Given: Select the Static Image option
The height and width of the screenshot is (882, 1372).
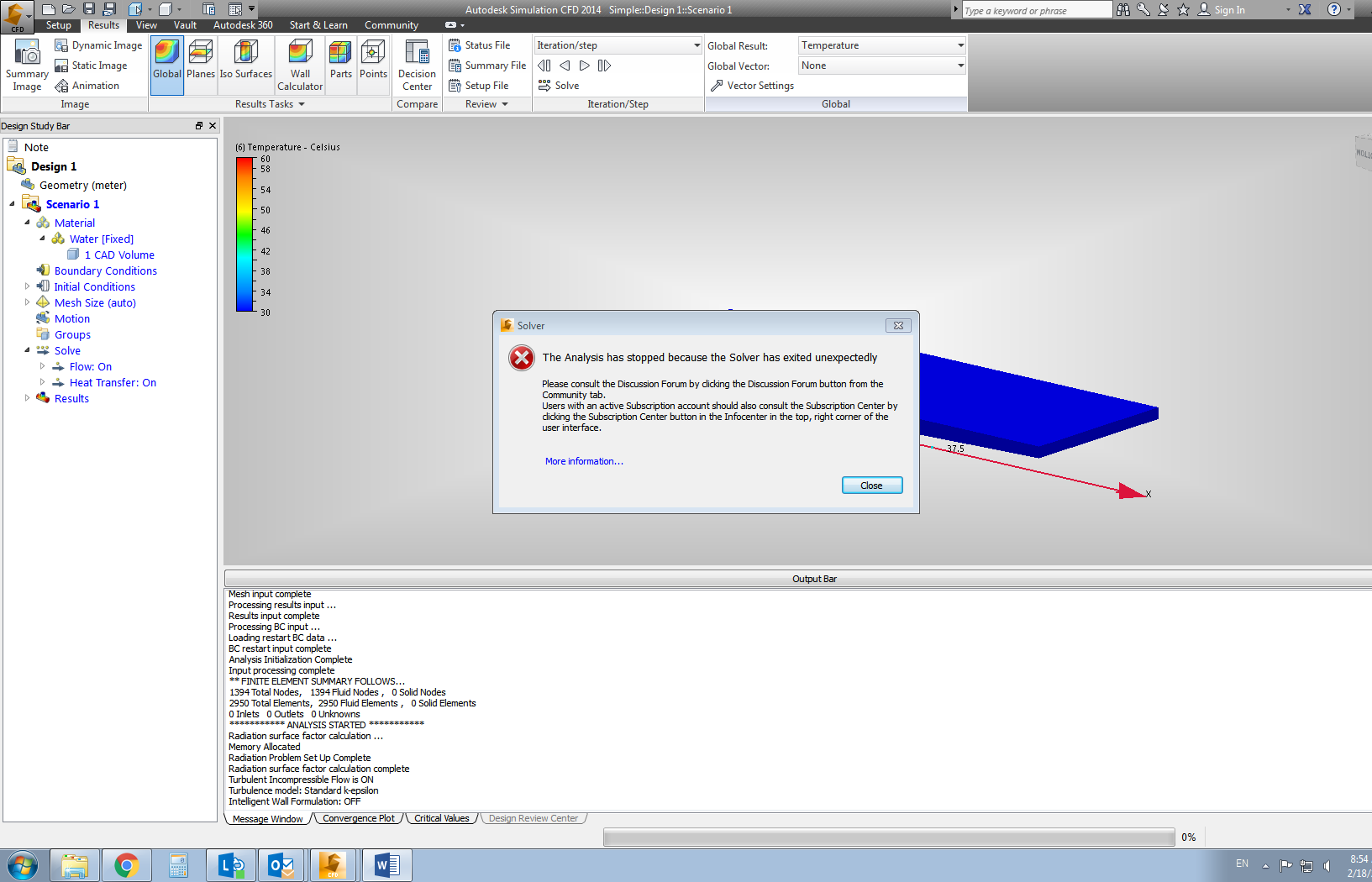Looking at the screenshot, I should tap(91, 66).
